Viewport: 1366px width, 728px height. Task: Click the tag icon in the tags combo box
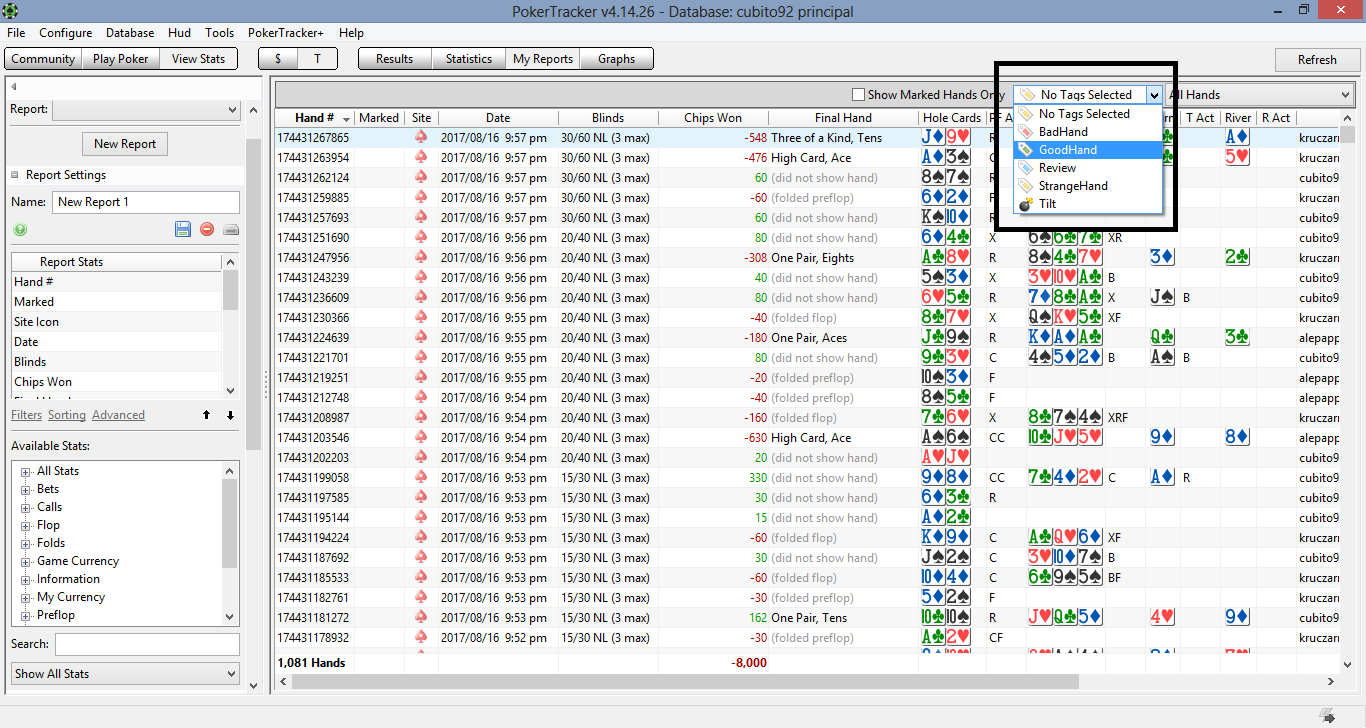click(1027, 95)
